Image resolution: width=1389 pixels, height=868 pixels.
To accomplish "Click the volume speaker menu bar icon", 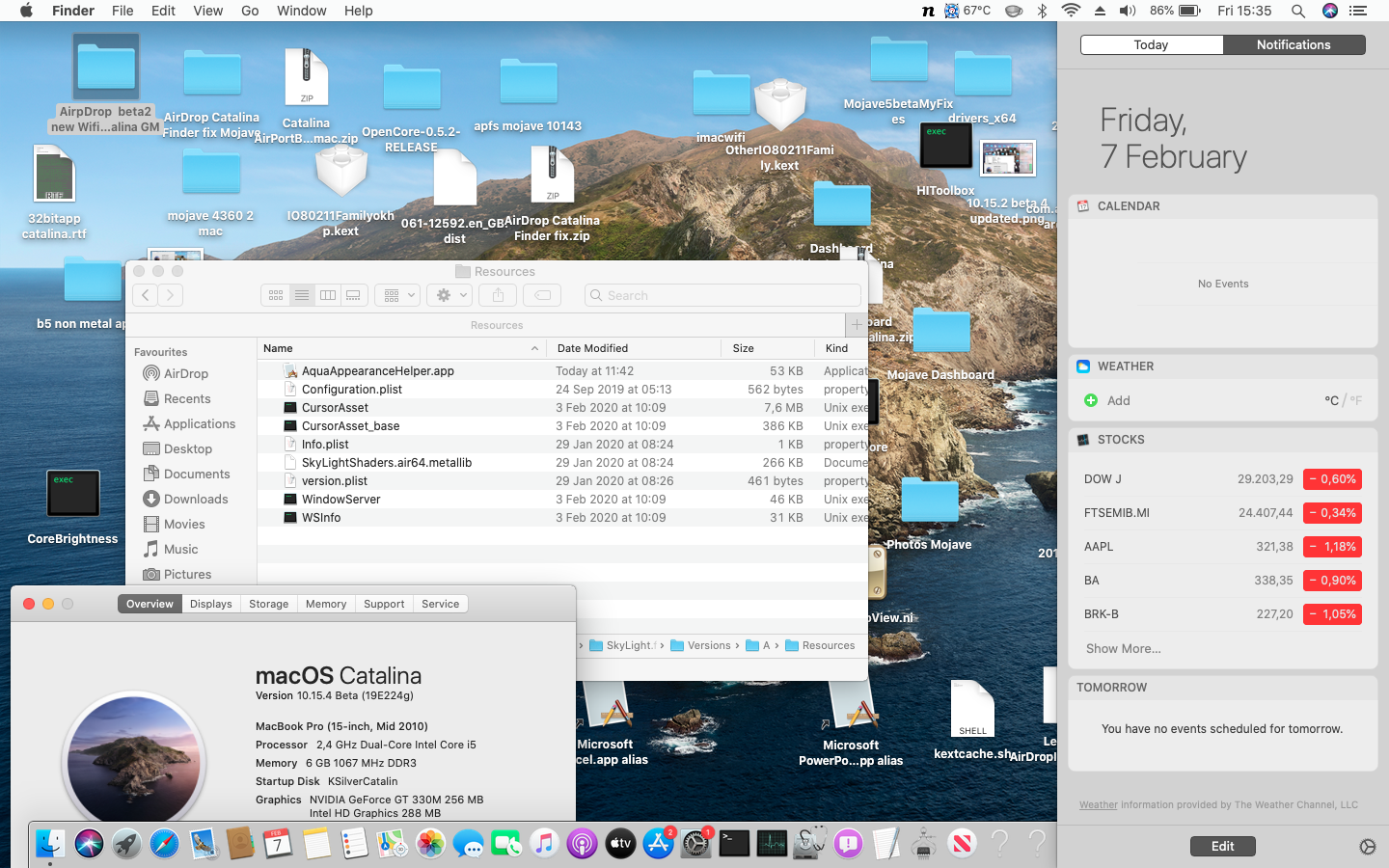I will (1128, 11).
